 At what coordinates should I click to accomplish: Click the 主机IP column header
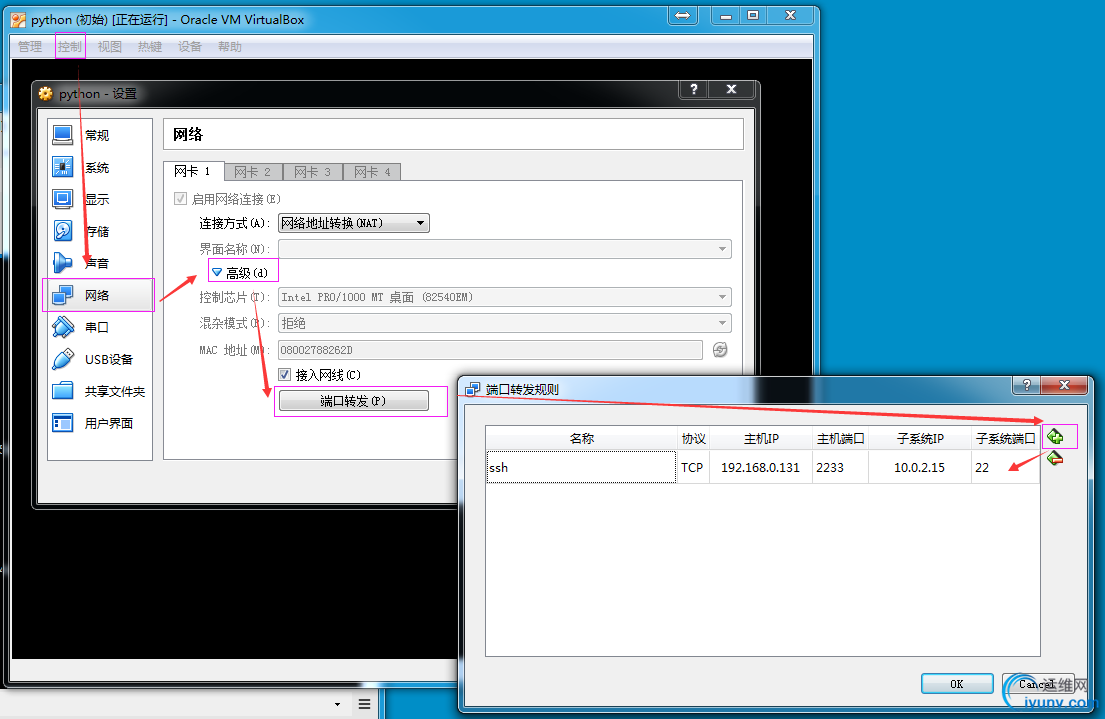761,438
